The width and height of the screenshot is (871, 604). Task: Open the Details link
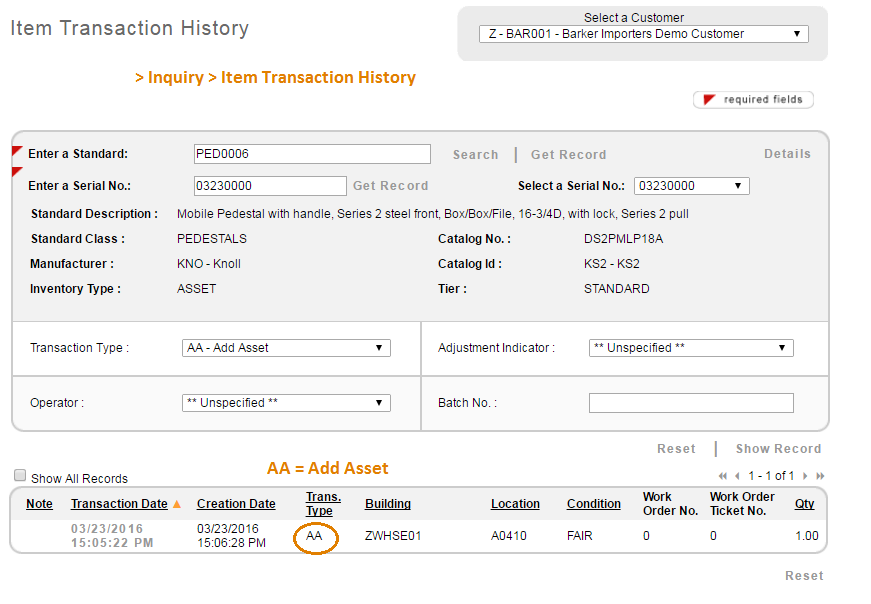[x=787, y=154]
